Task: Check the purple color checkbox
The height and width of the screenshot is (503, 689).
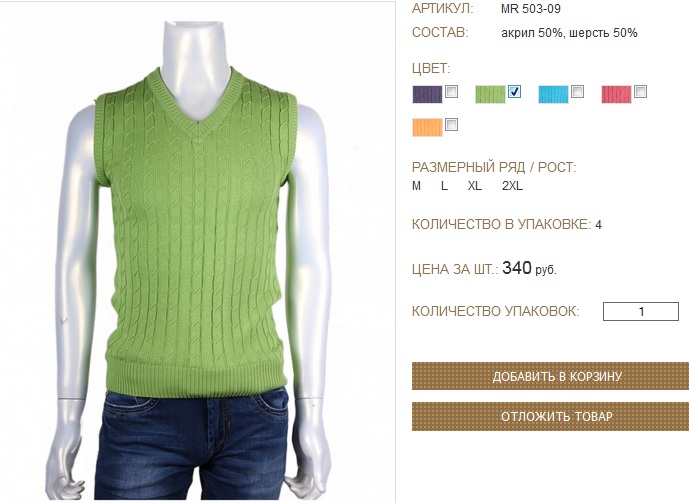Action: (451, 91)
